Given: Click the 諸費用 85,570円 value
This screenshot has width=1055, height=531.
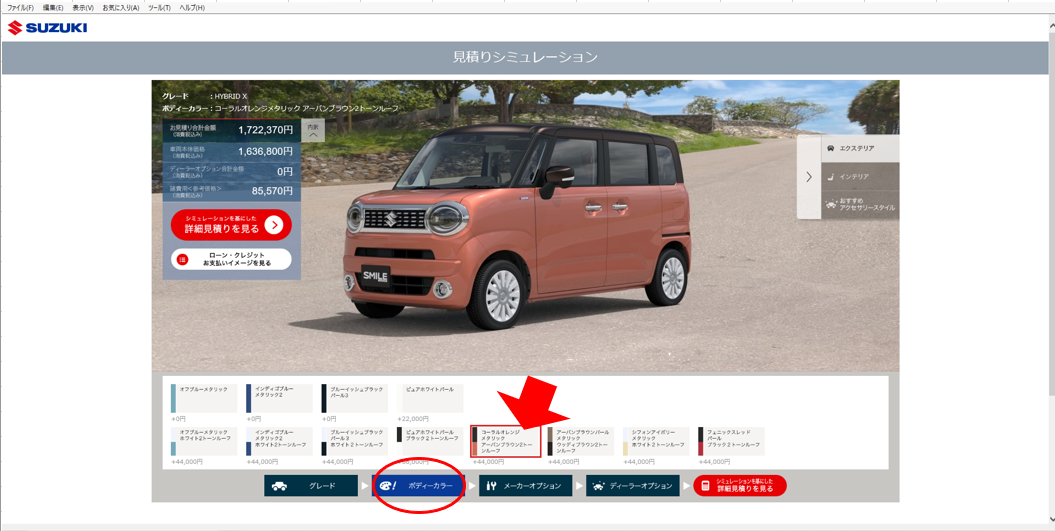Looking at the screenshot, I should [x=272, y=191].
